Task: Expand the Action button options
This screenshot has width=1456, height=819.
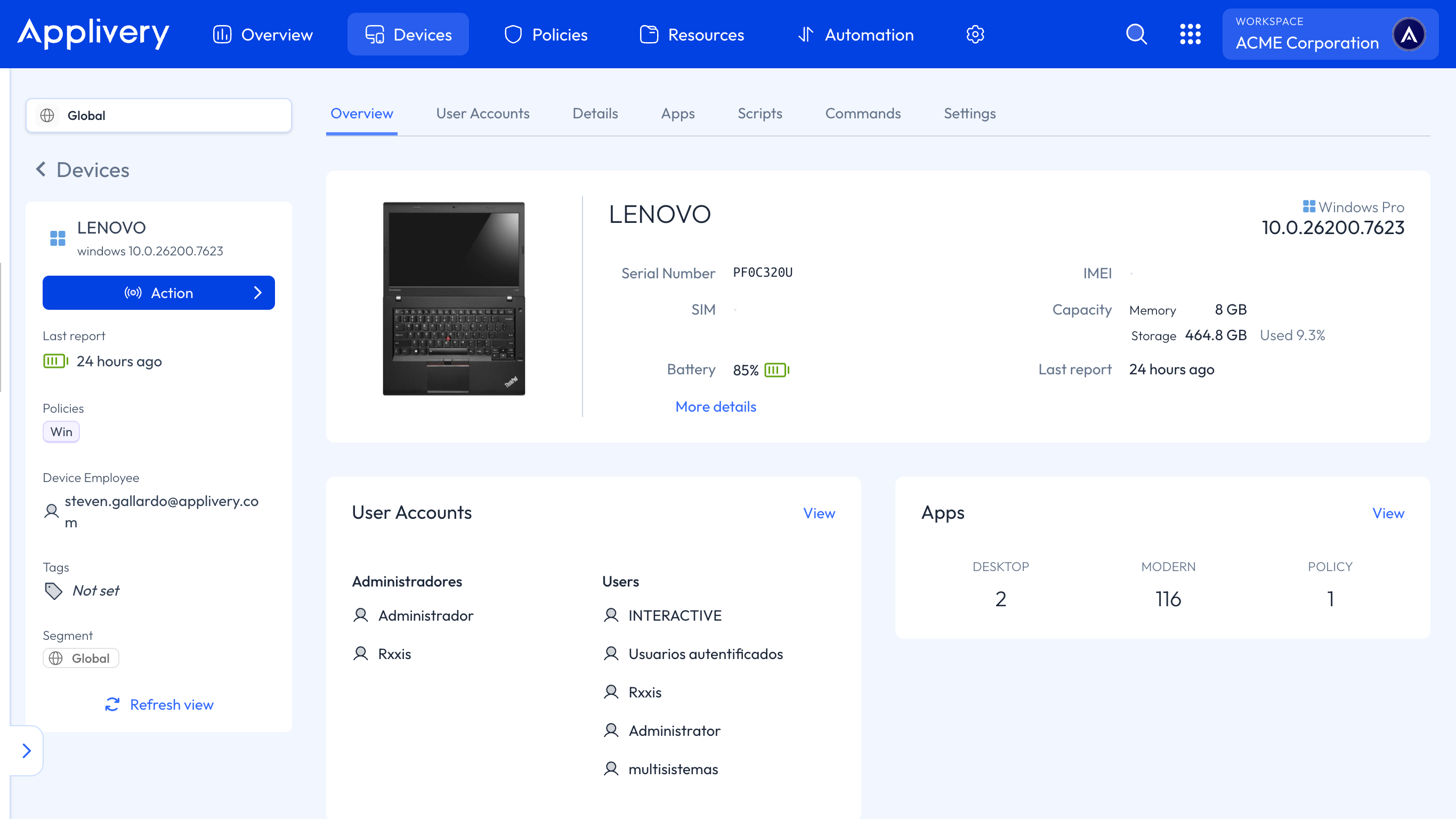Action: [258, 293]
